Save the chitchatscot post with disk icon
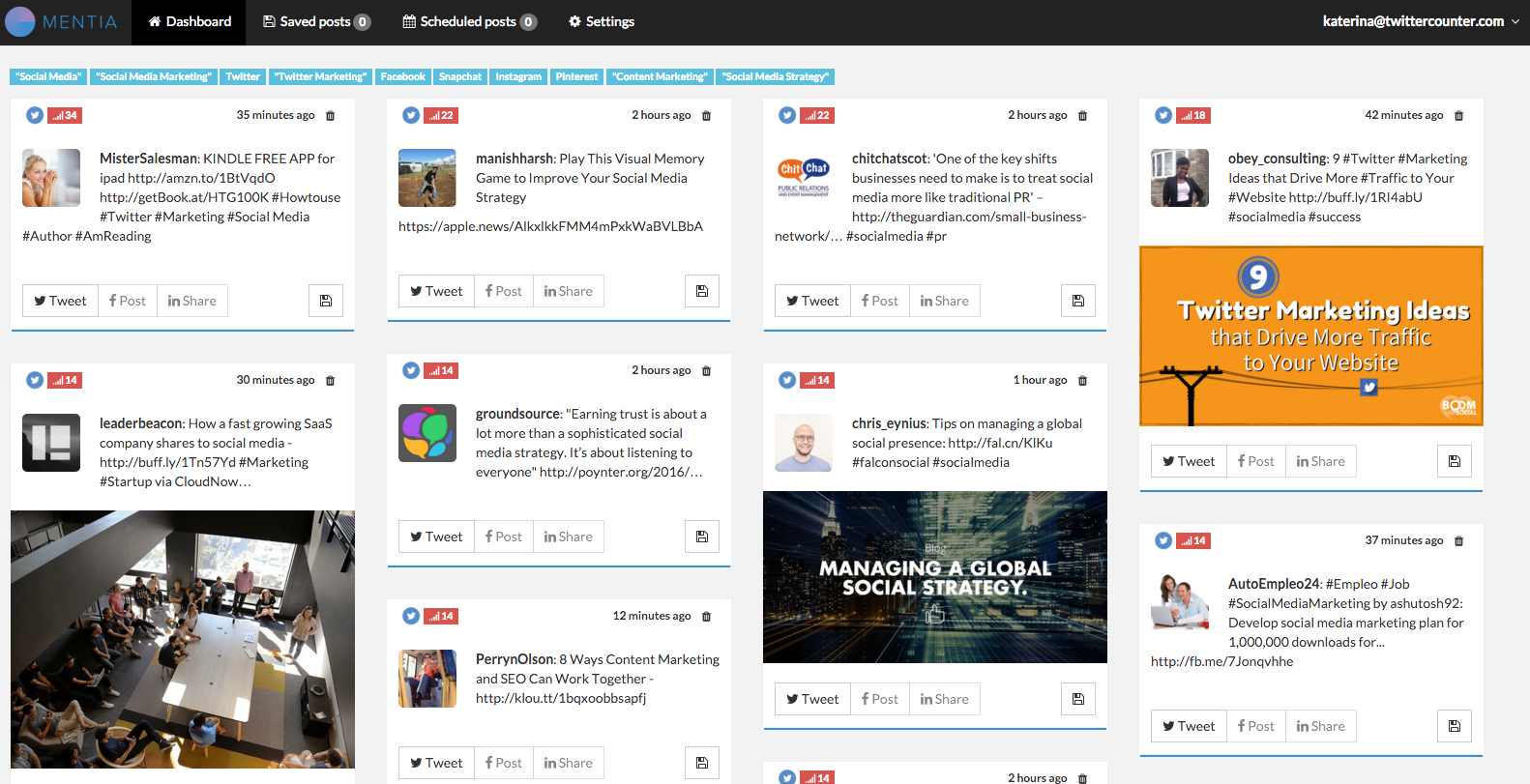 1078,301
